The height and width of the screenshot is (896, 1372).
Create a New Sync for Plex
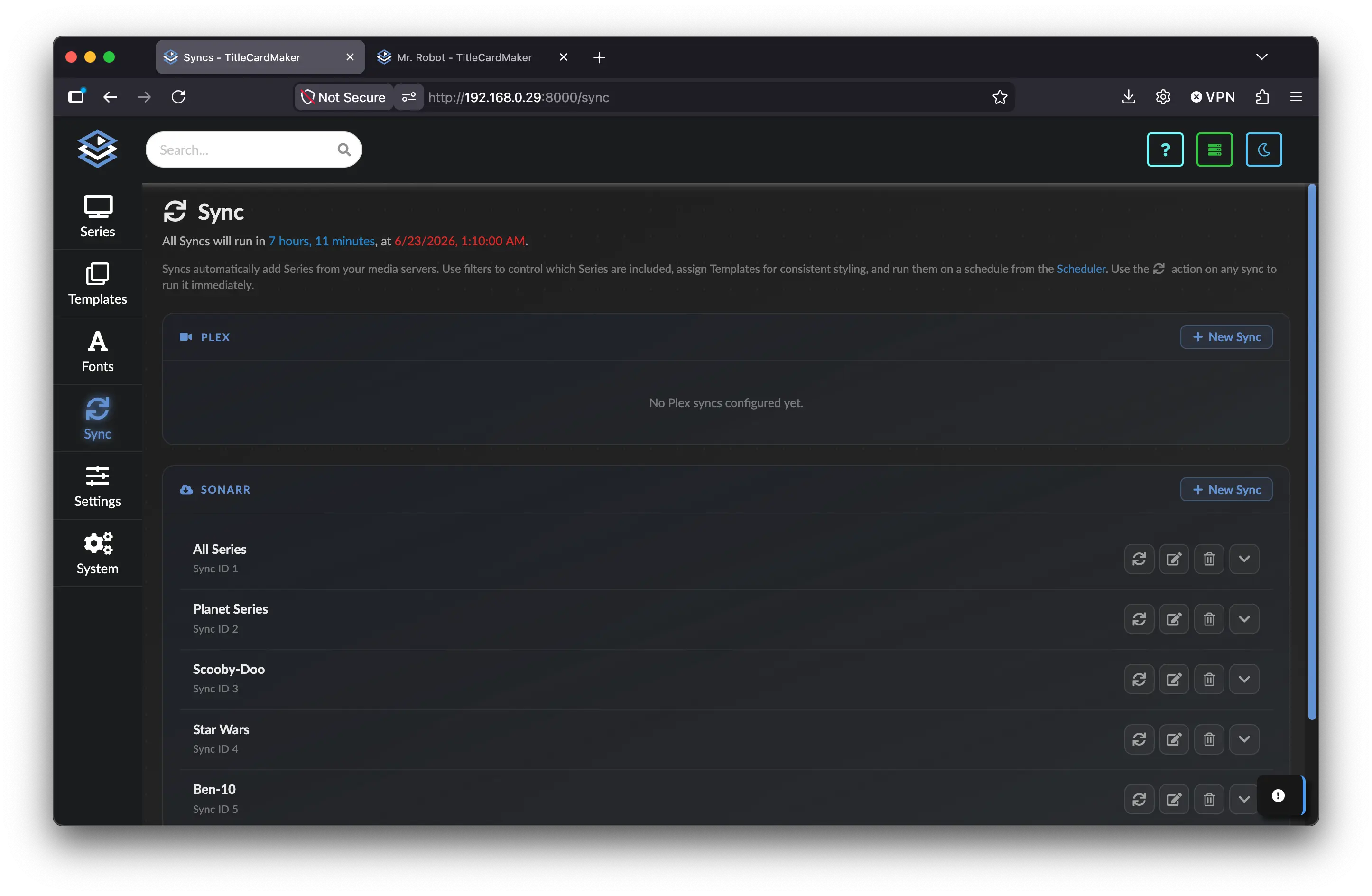1226,337
